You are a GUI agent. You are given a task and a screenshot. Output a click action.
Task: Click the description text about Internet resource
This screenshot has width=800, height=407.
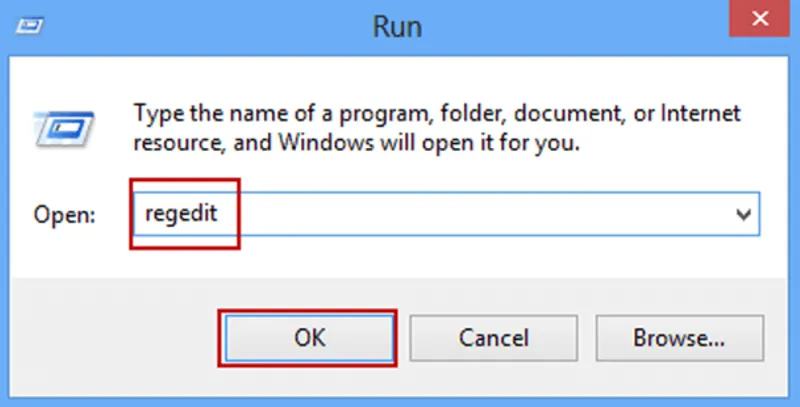coord(437,128)
